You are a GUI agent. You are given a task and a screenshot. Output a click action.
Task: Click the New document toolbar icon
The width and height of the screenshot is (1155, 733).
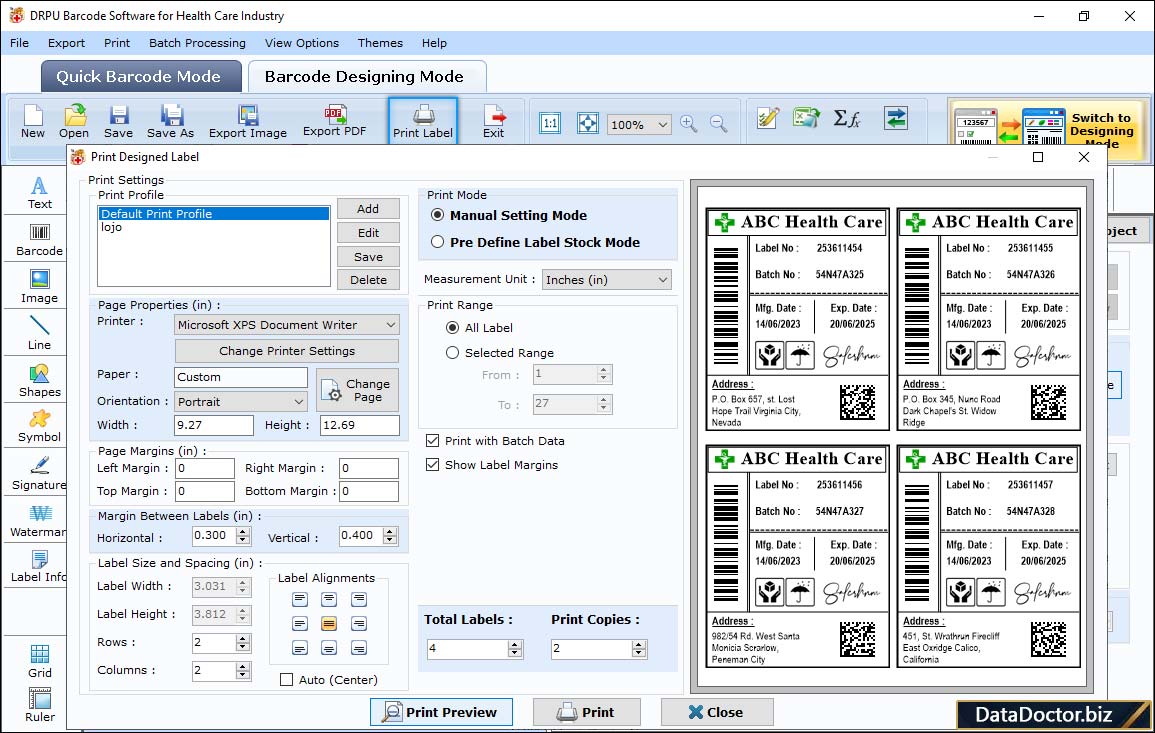click(32, 122)
